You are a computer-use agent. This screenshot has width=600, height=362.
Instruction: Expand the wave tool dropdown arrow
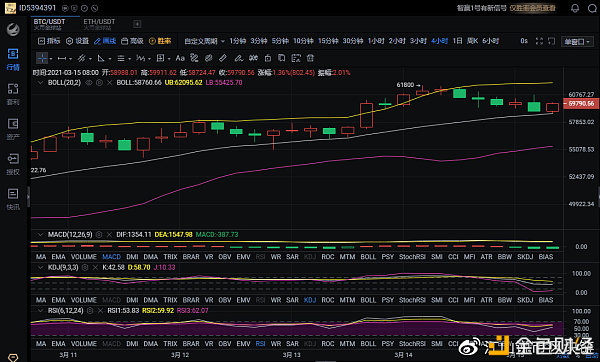149,59
